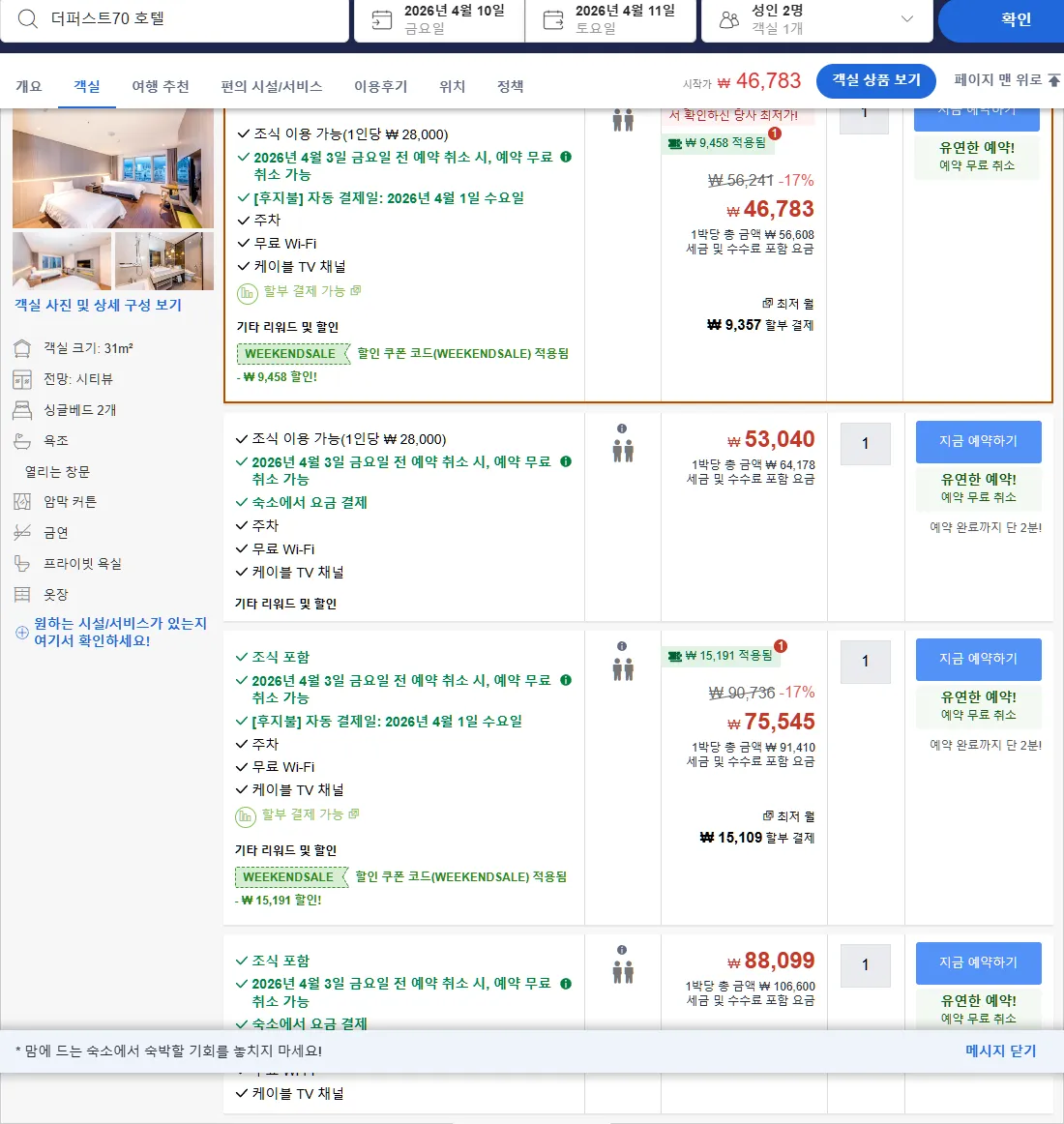Screen dimensions: 1064x1124
Task: Switch to the 여행 추천 tab
Action: [x=161, y=86]
